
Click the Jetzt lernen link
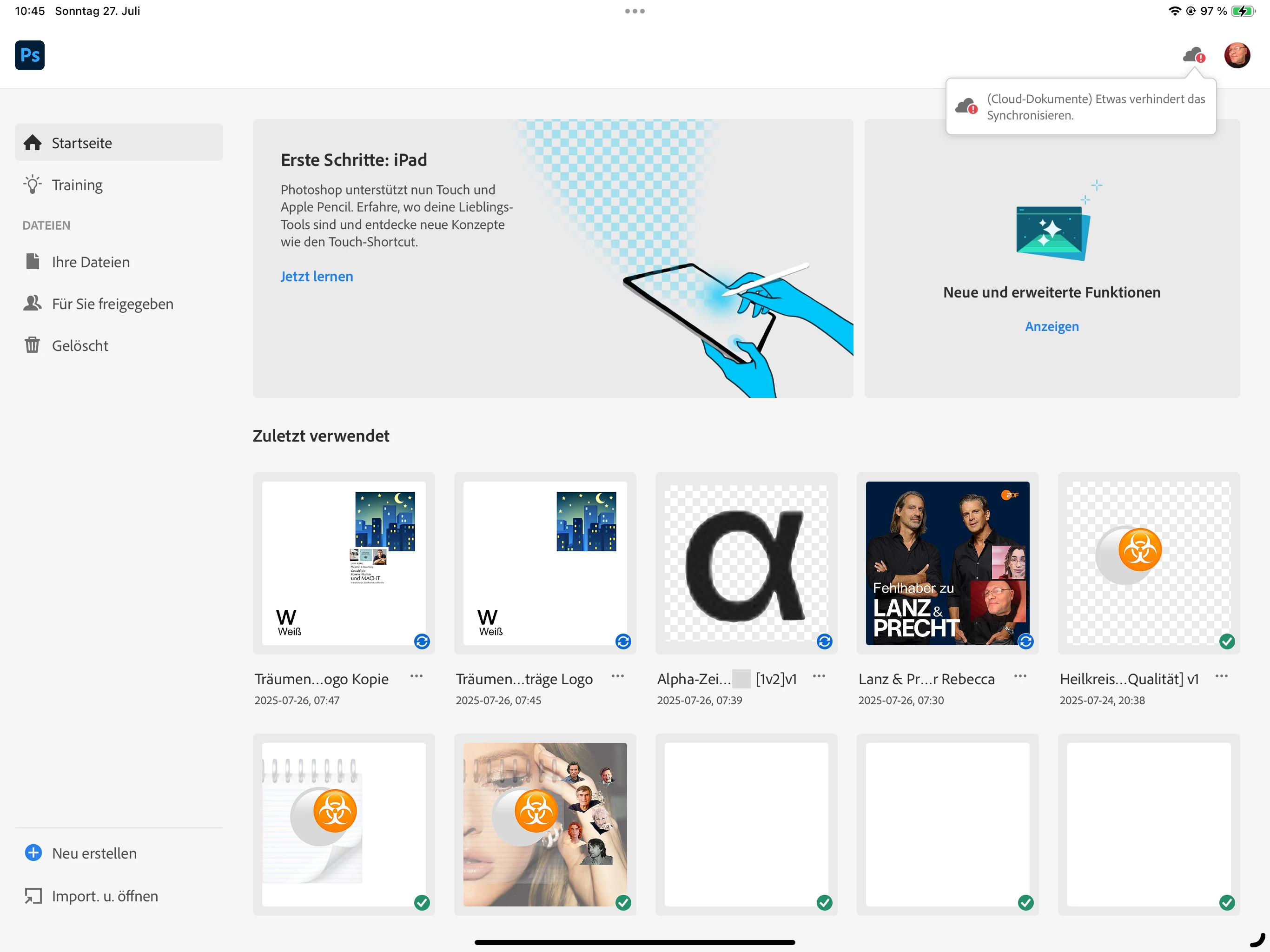tap(317, 276)
